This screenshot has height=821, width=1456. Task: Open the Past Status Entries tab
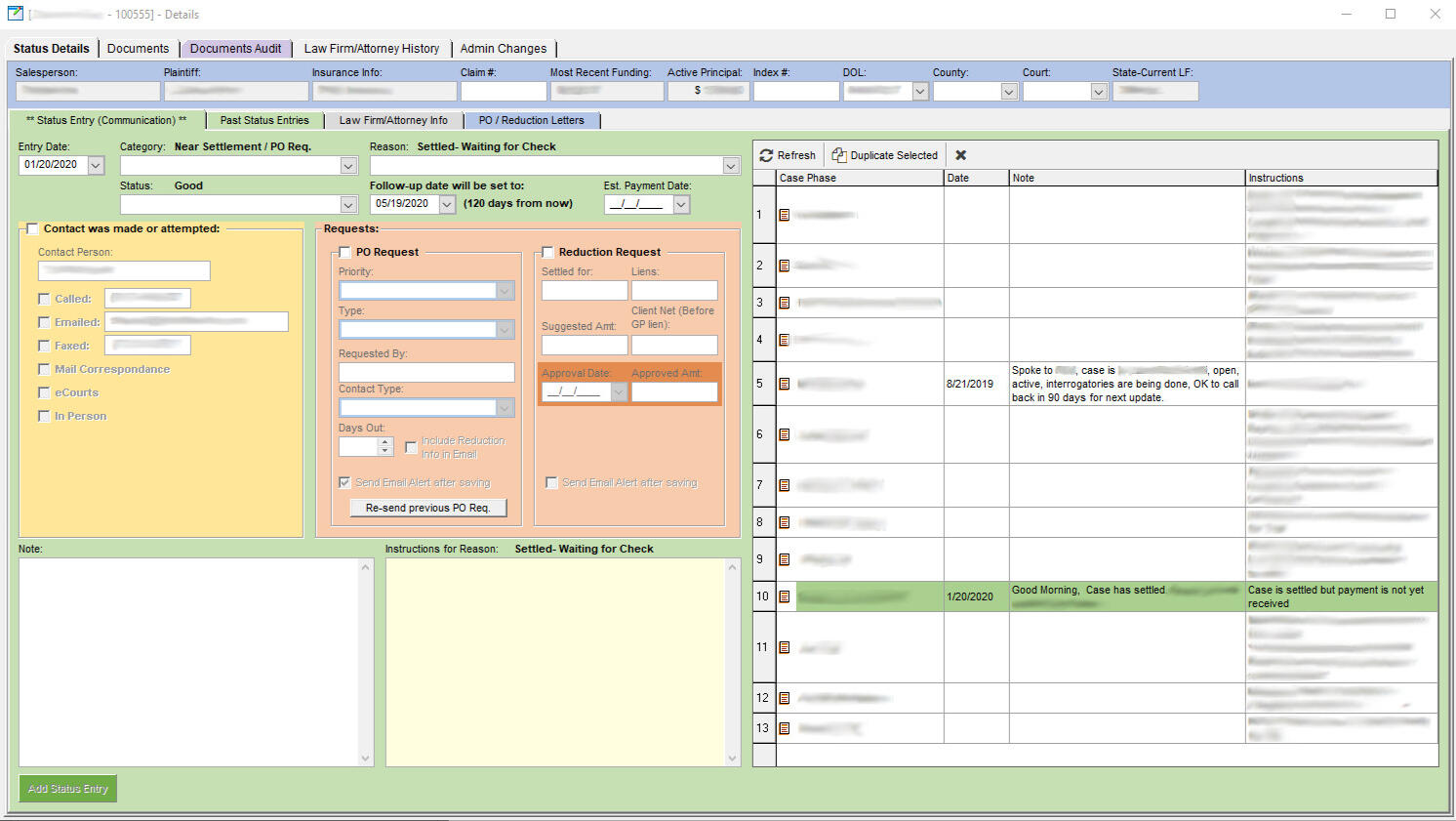(x=264, y=120)
